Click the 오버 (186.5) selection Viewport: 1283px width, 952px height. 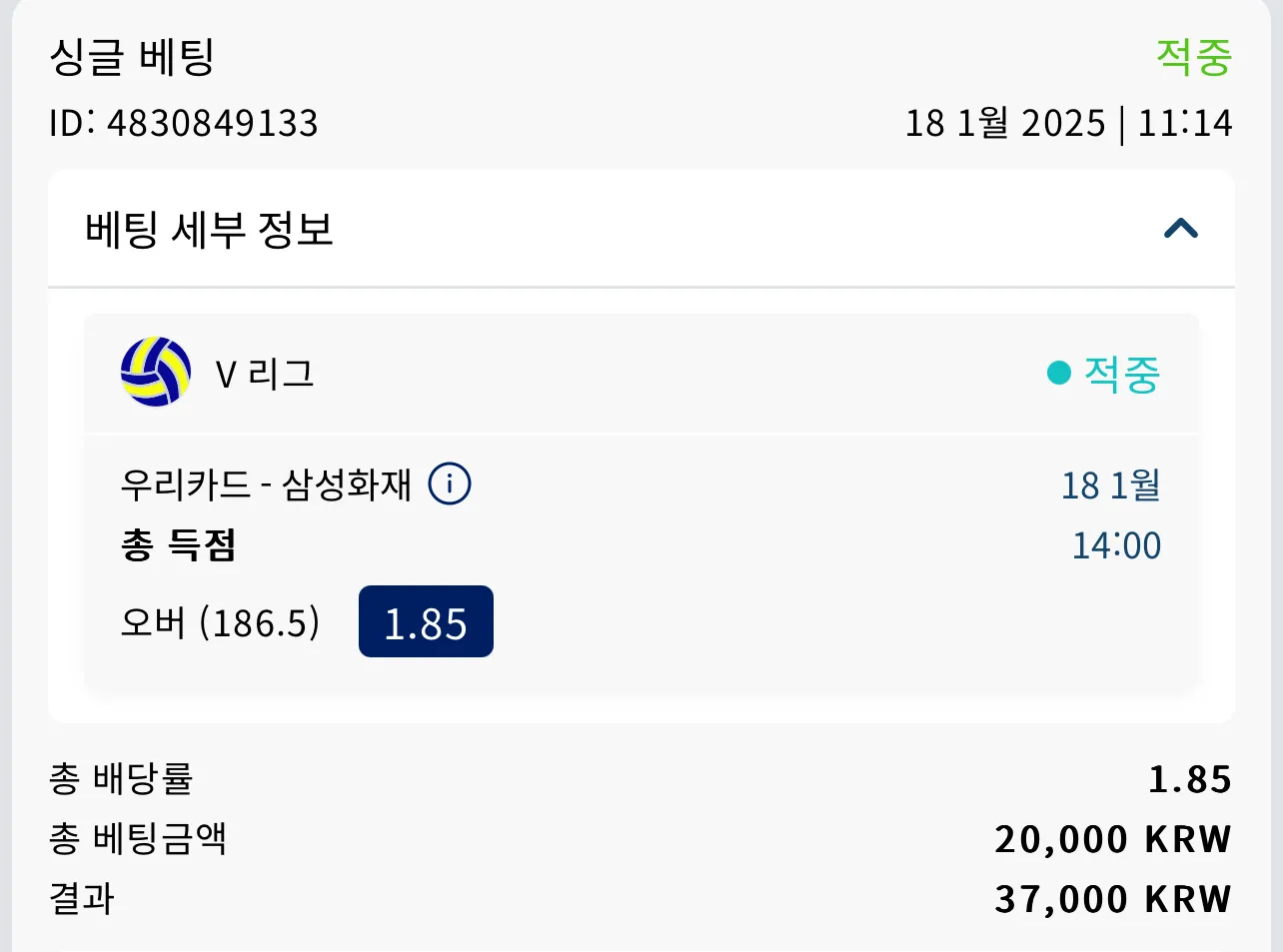220,622
